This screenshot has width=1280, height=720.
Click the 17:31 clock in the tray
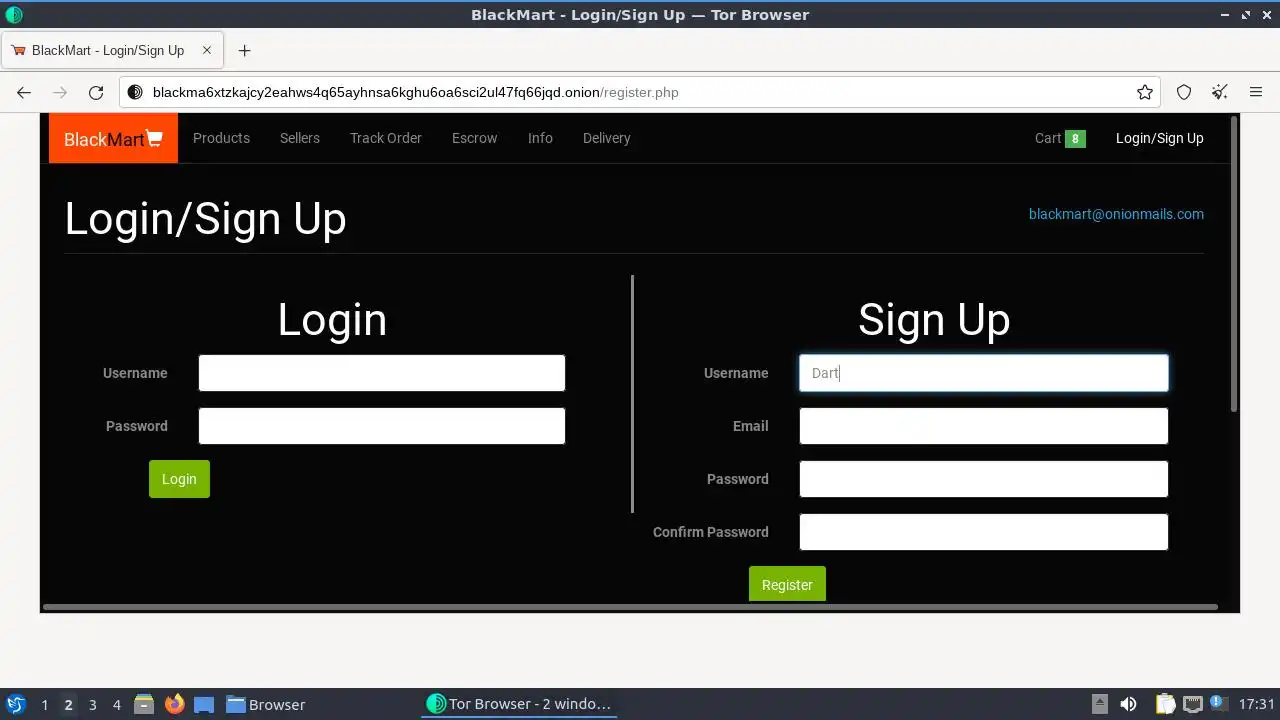[1256, 704]
